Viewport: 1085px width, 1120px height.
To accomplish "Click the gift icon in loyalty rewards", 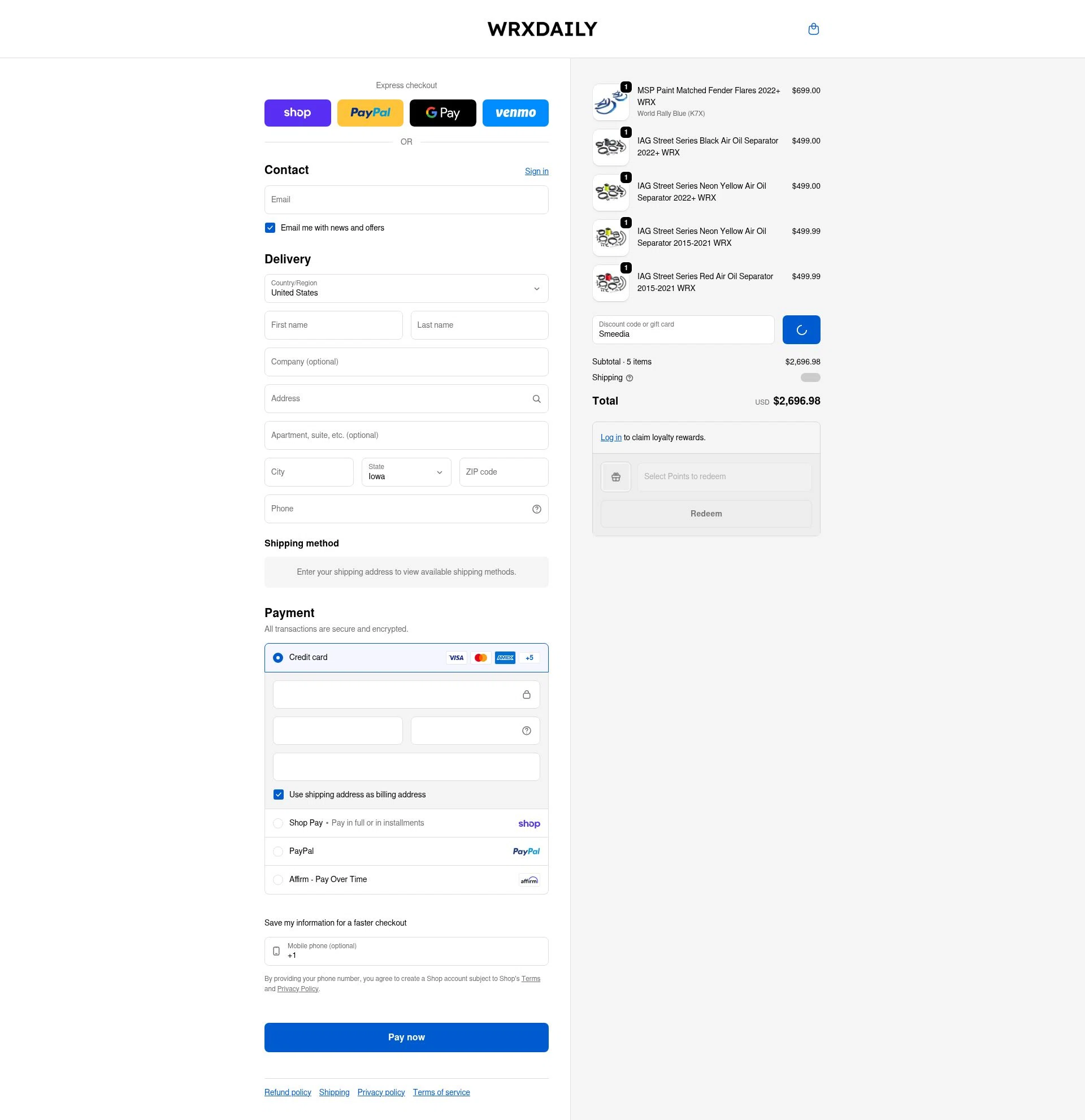I will point(615,476).
